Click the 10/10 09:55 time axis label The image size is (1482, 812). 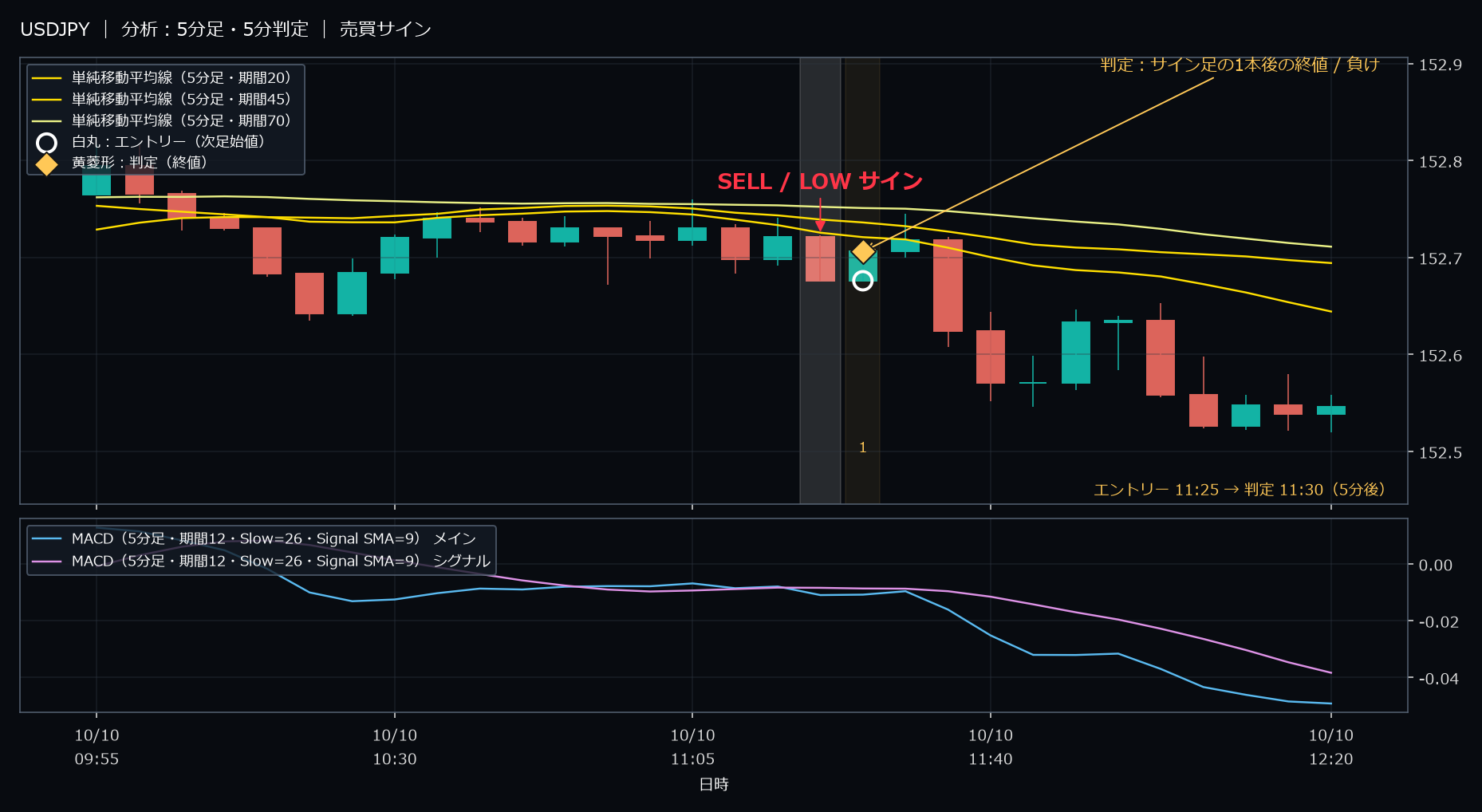coord(97,747)
